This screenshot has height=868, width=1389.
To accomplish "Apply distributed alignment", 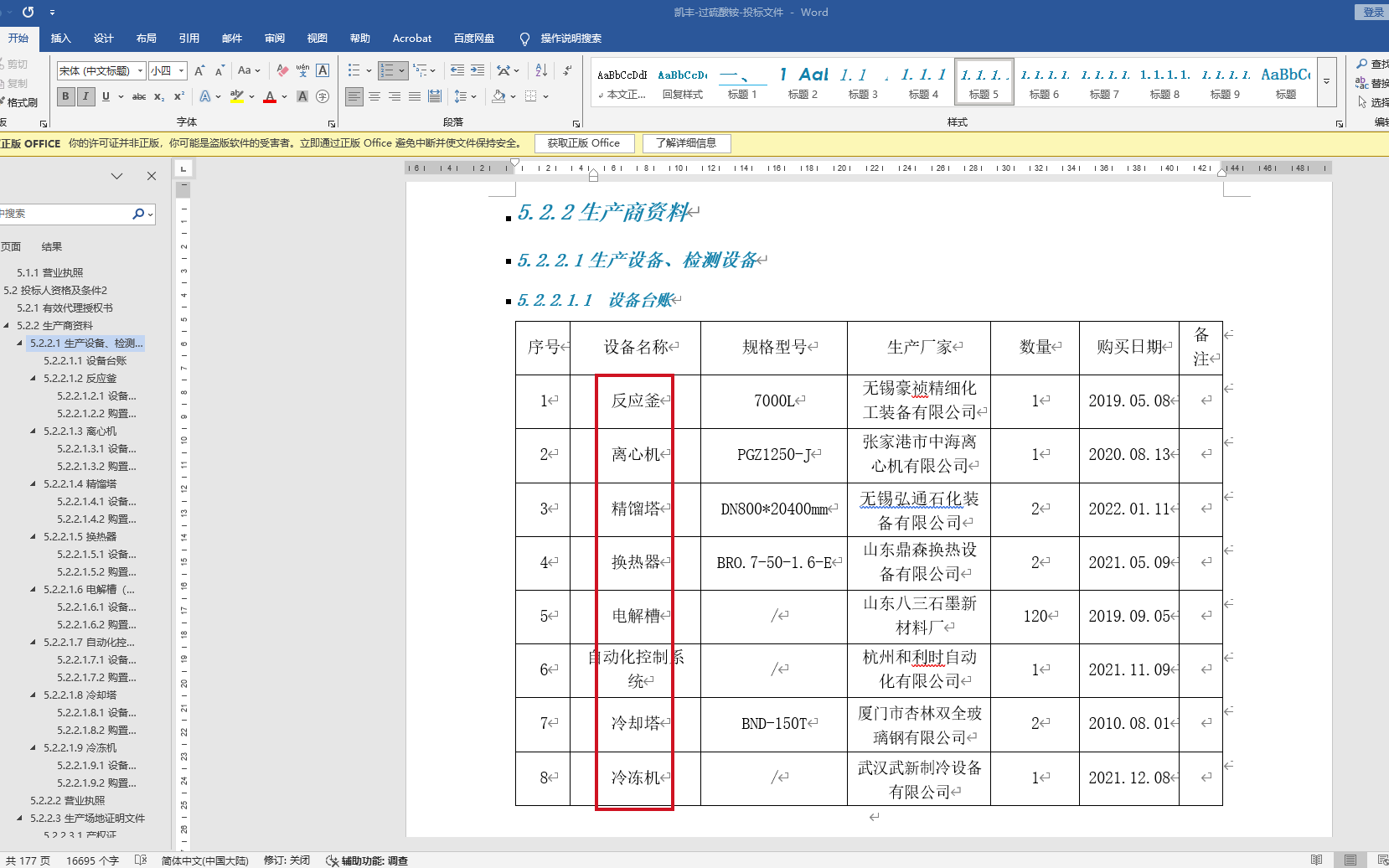I will 435,96.
